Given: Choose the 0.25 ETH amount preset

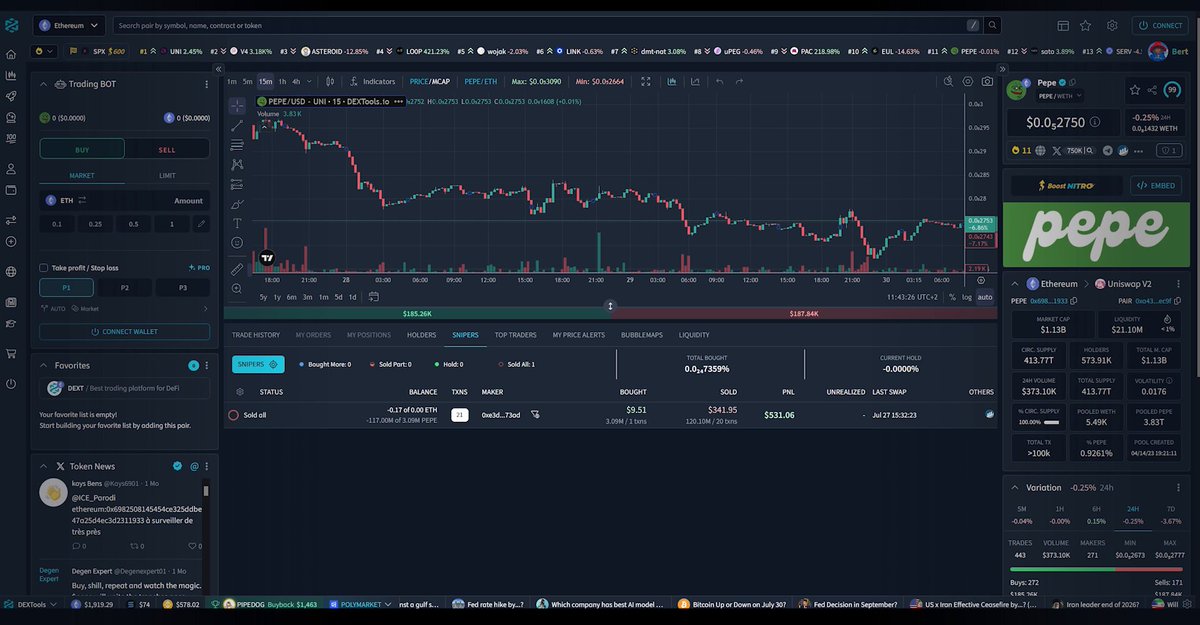Looking at the screenshot, I should coord(95,224).
